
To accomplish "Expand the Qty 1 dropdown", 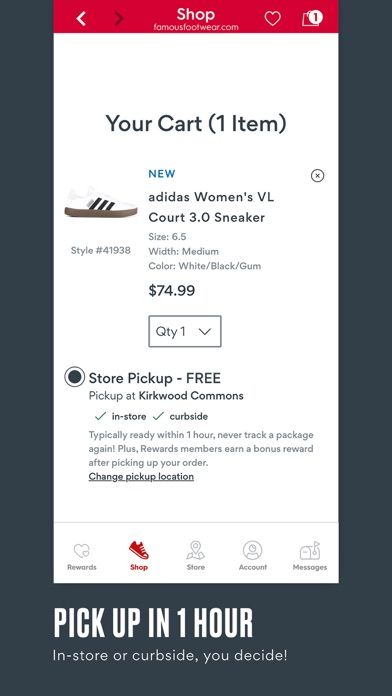I will pyautogui.click(x=185, y=331).
